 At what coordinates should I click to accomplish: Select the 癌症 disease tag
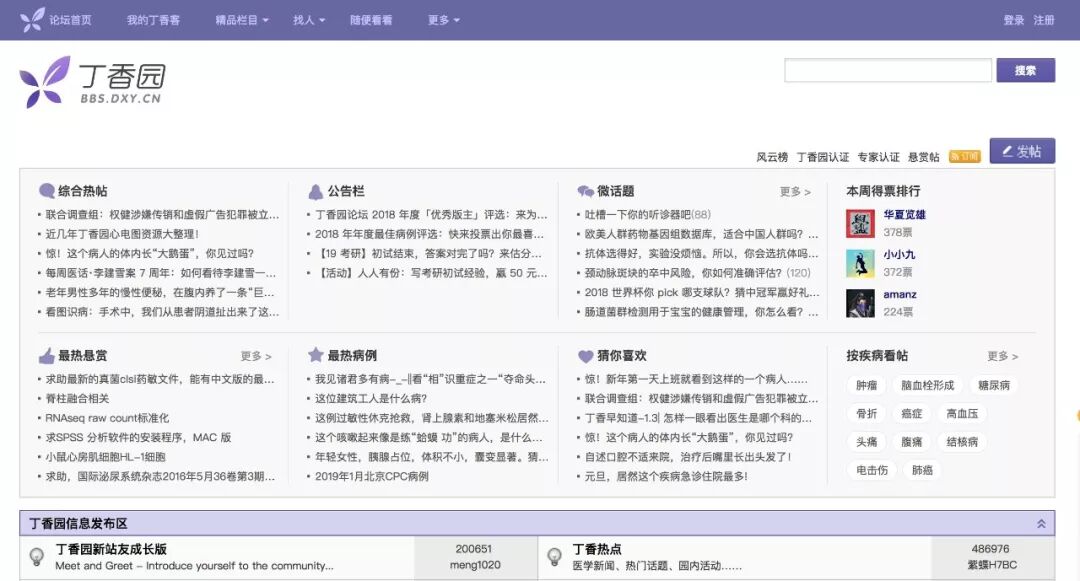coord(912,414)
